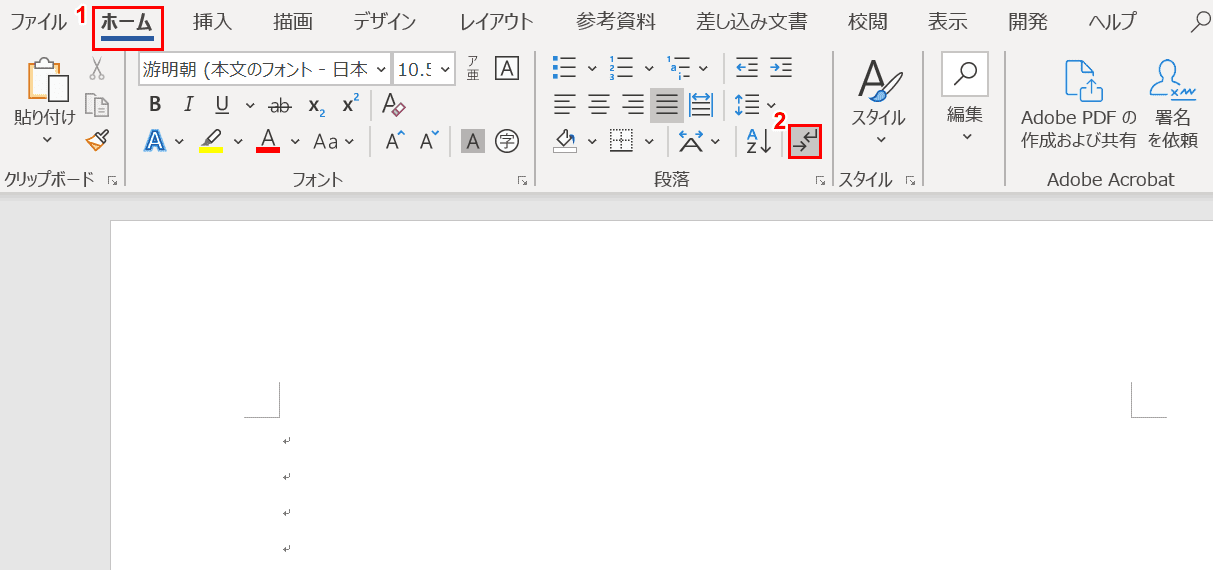Align text right
Image resolution: width=1213 pixels, height=570 pixels.
[633, 104]
